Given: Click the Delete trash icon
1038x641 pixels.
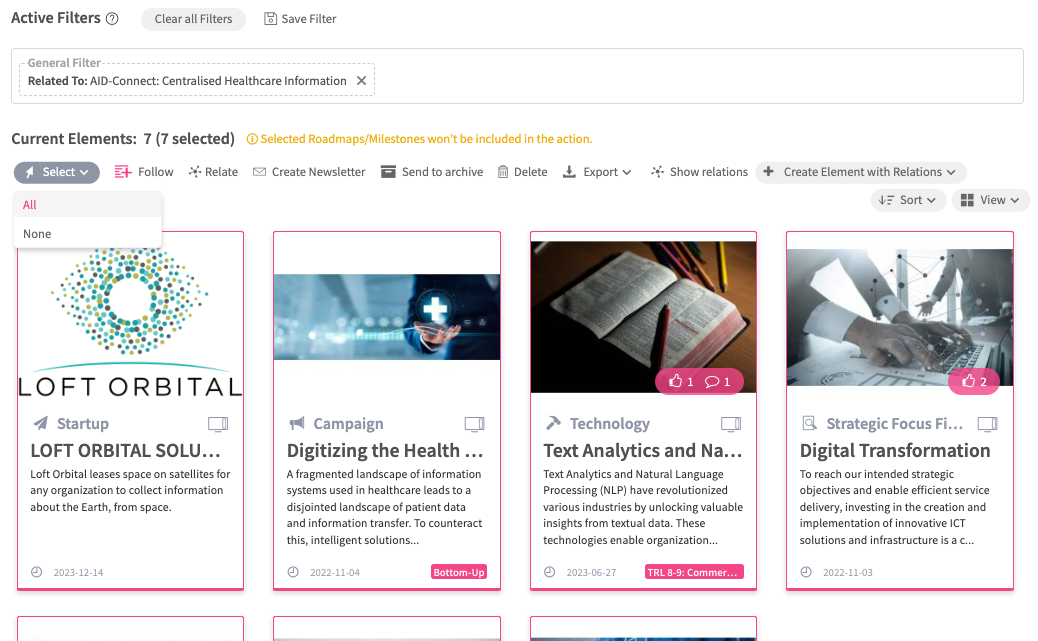Looking at the screenshot, I should 503,172.
